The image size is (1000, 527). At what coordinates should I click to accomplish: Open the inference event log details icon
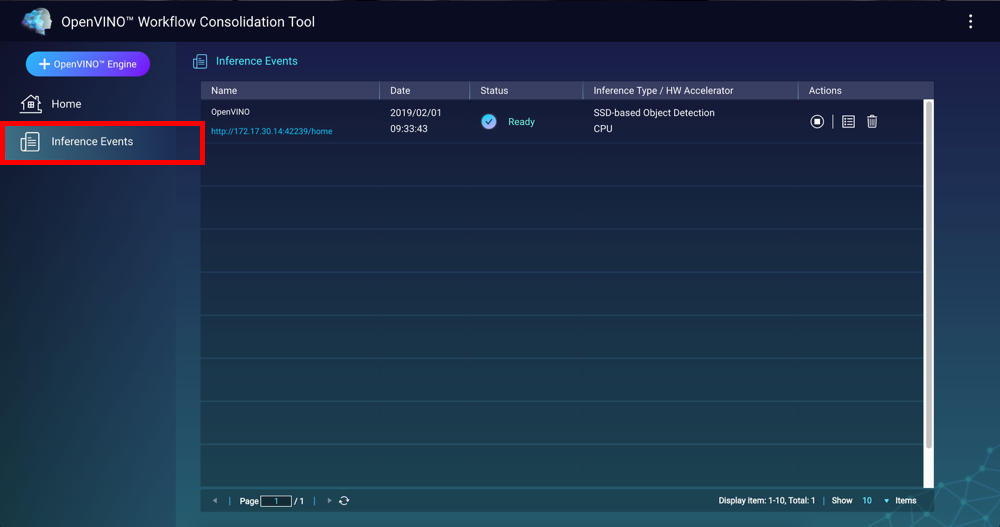pyautogui.click(x=848, y=122)
